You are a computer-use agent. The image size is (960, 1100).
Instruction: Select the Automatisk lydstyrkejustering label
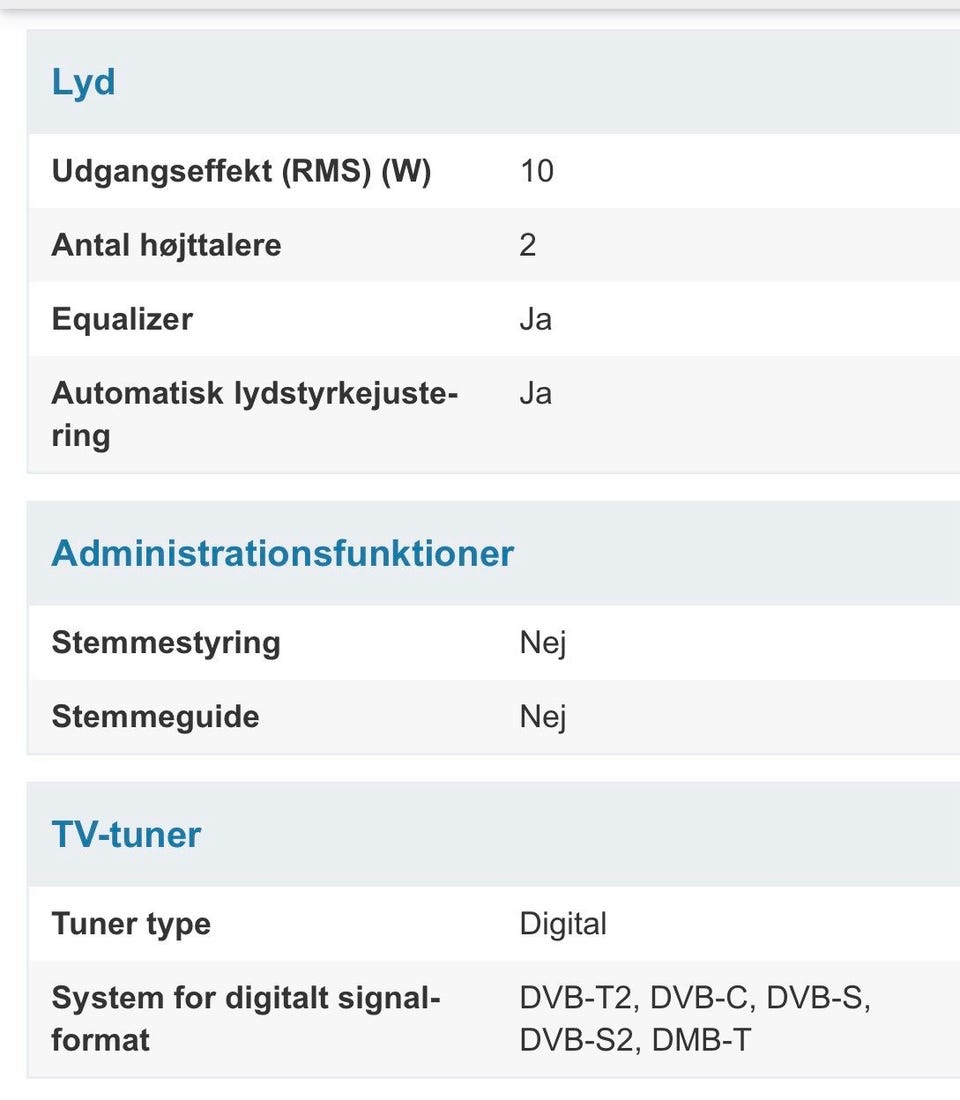254,414
